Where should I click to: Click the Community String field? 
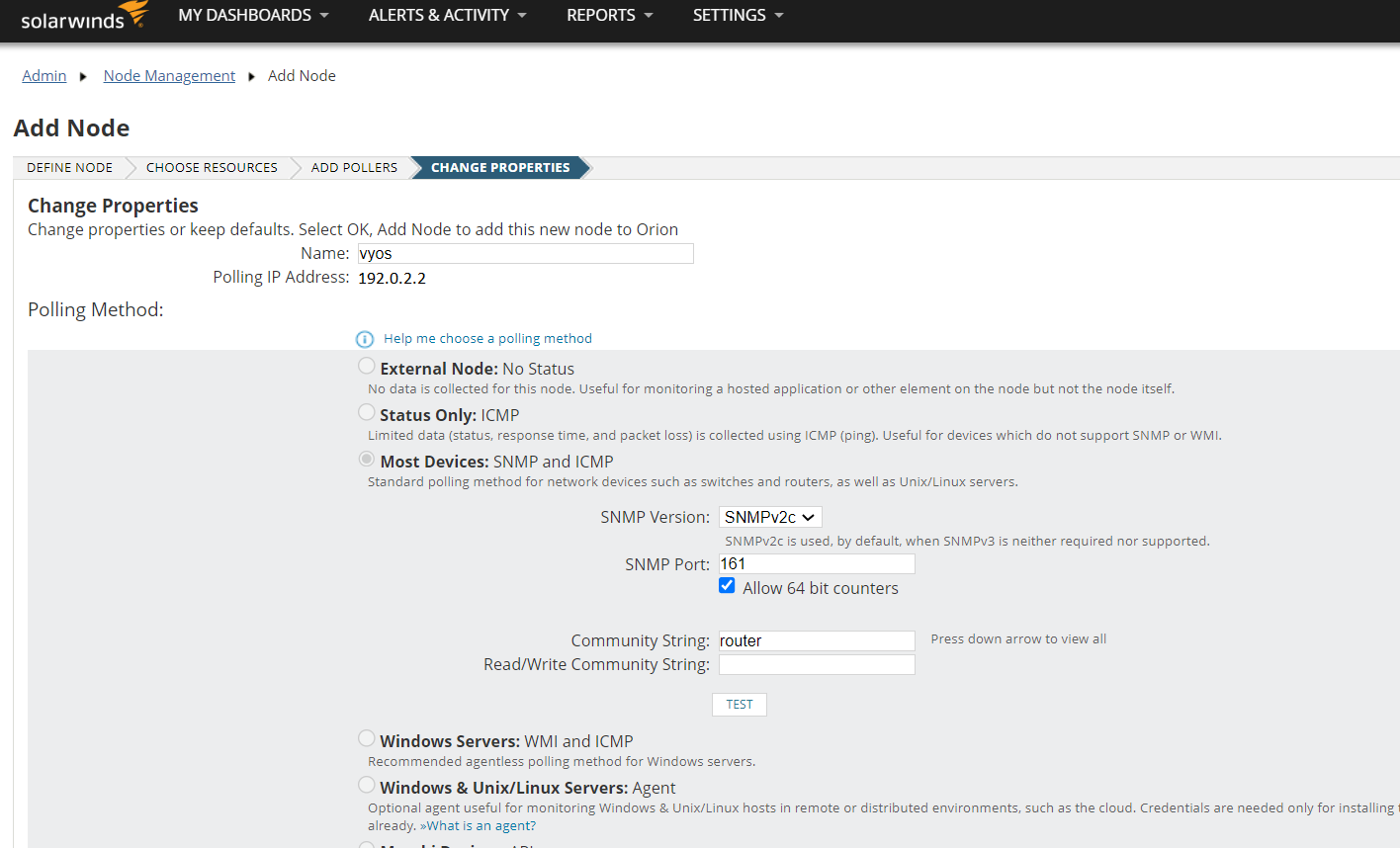coord(816,640)
